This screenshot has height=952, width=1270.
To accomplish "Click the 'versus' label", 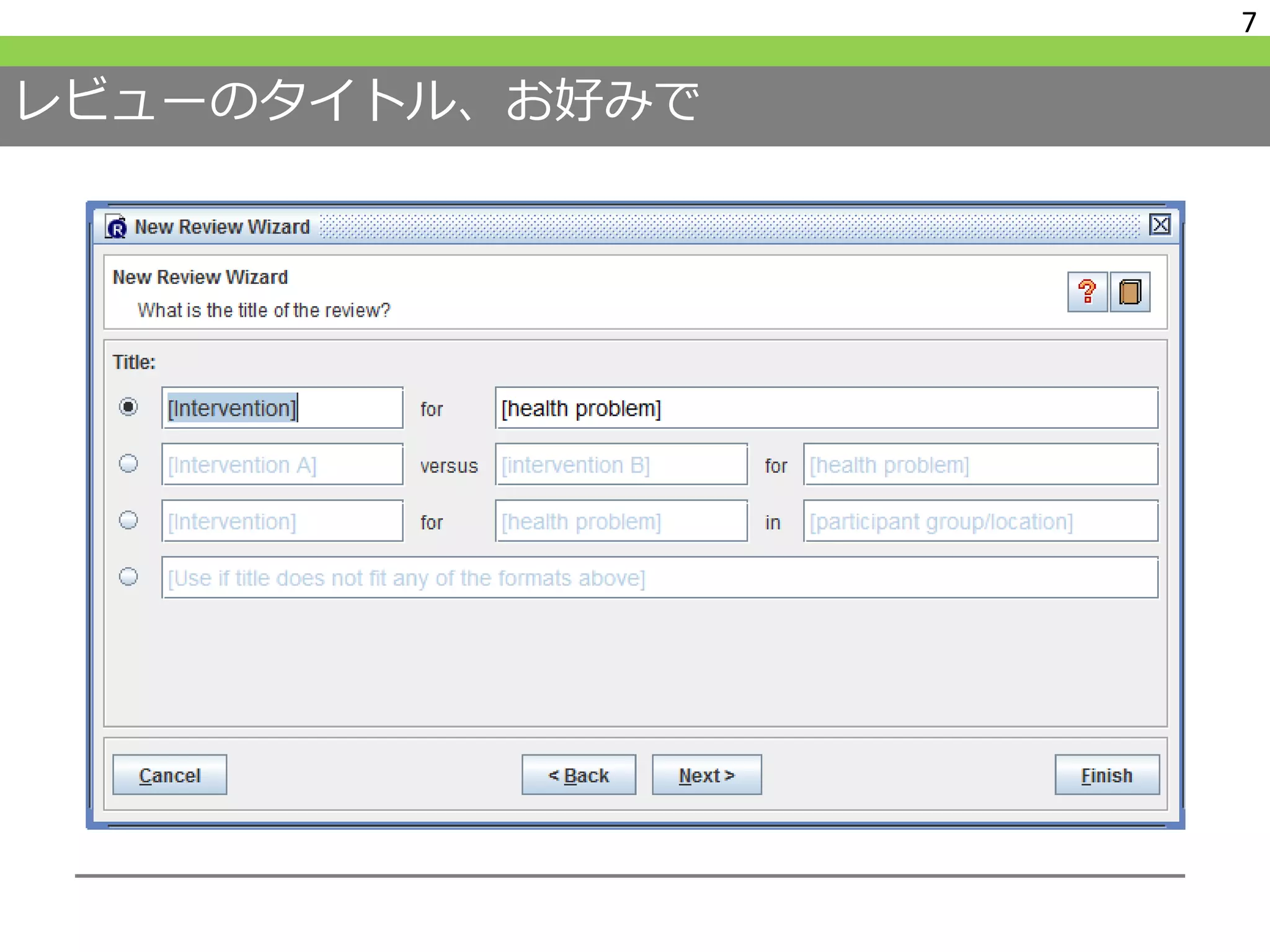I will pos(449,466).
